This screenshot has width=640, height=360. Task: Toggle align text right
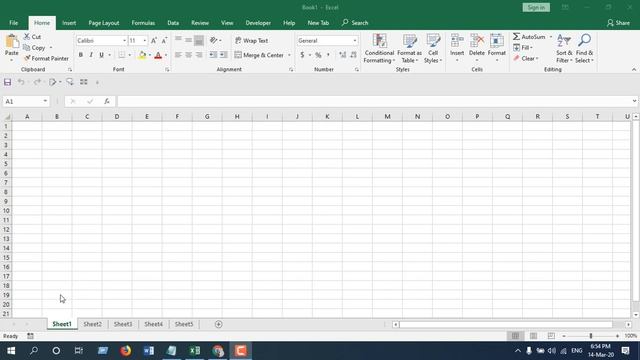pyautogui.click(x=199, y=55)
